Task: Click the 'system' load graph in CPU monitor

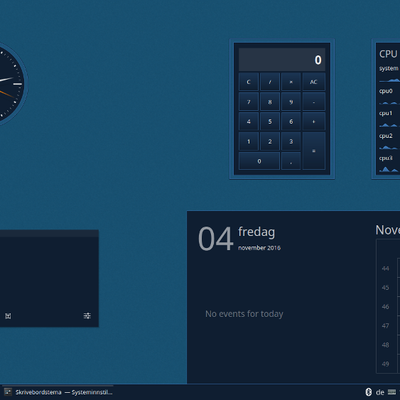Action: tap(389, 79)
